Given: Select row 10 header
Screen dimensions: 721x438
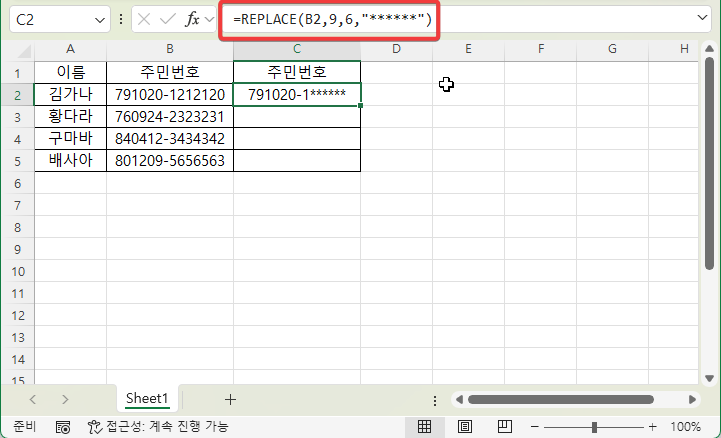Looking at the screenshot, I should pyautogui.click(x=17, y=272).
